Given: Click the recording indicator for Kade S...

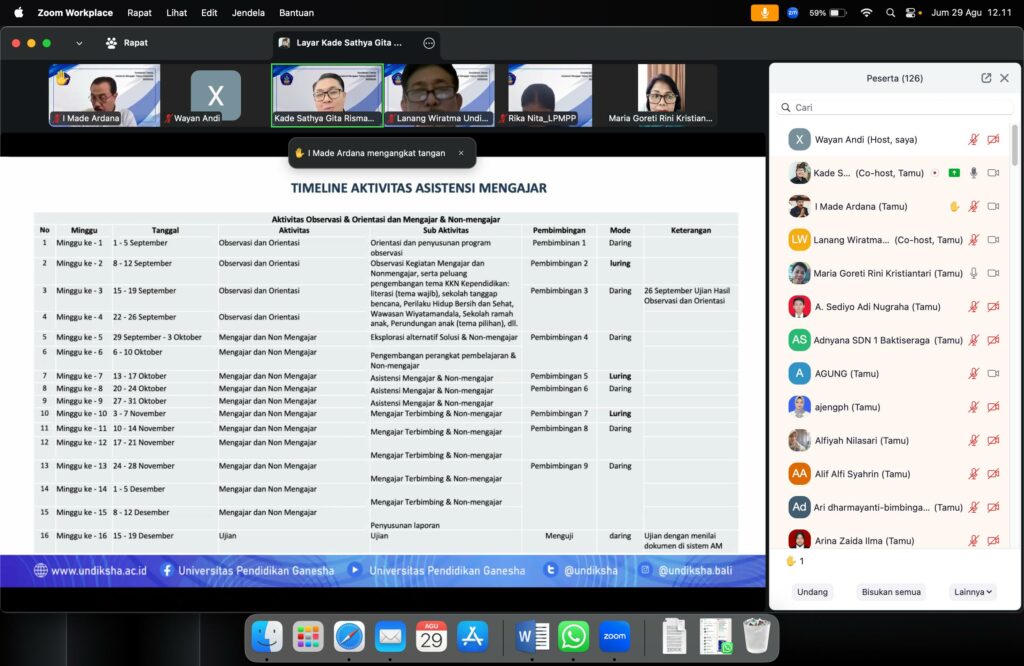Looking at the screenshot, I should click(935, 173).
